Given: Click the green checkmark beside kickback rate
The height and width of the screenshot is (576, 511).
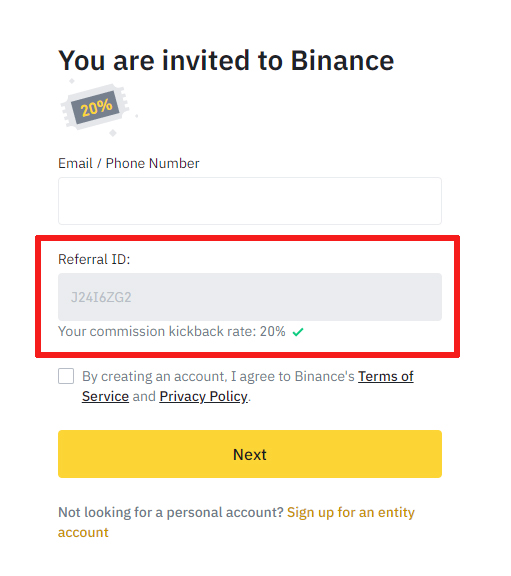Looking at the screenshot, I should (x=298, y=332).
